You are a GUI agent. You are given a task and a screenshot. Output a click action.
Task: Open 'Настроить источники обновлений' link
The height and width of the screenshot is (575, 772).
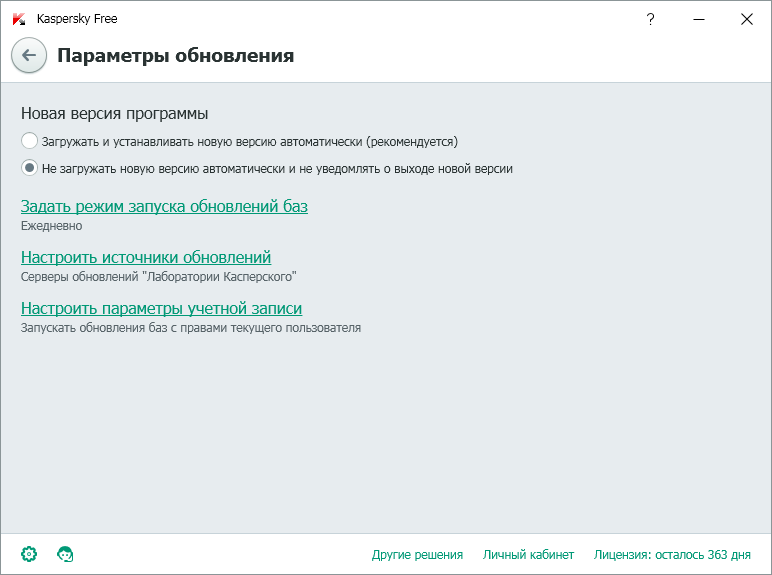(x=146, y=257)
